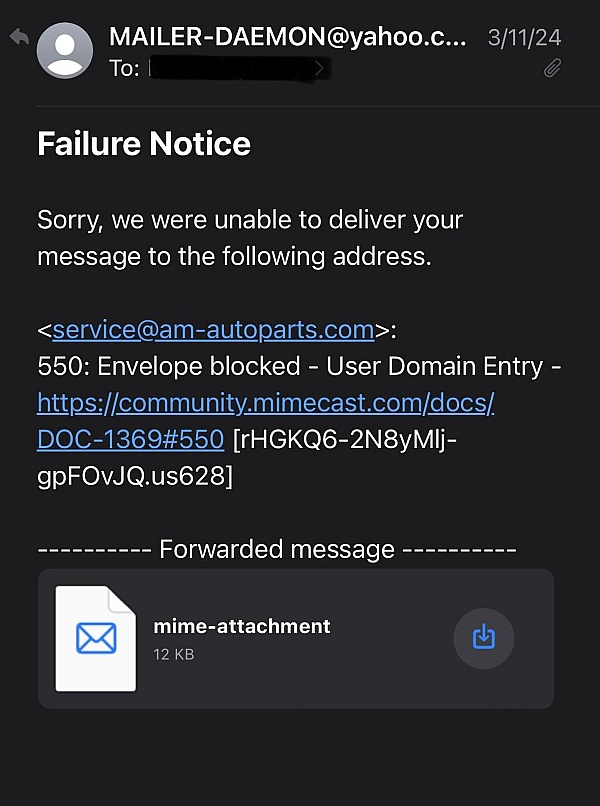The width and height of the screenshot is (600, 806).
Task: Tap the paperclip attachment indicator
Action: (x=552, y=68)
